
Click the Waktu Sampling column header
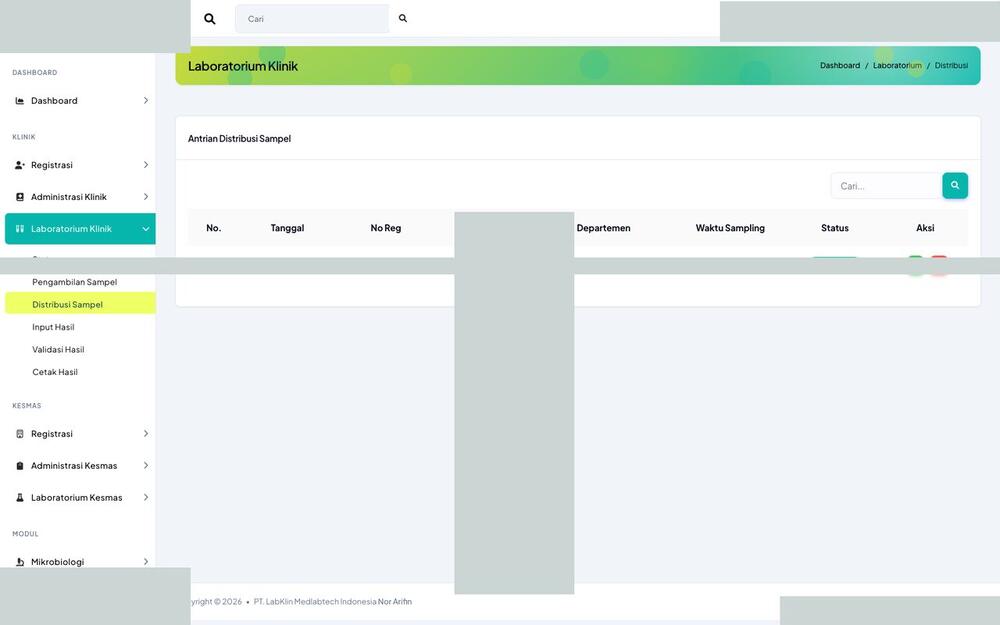pyautogui.click(x=730, y=228)
